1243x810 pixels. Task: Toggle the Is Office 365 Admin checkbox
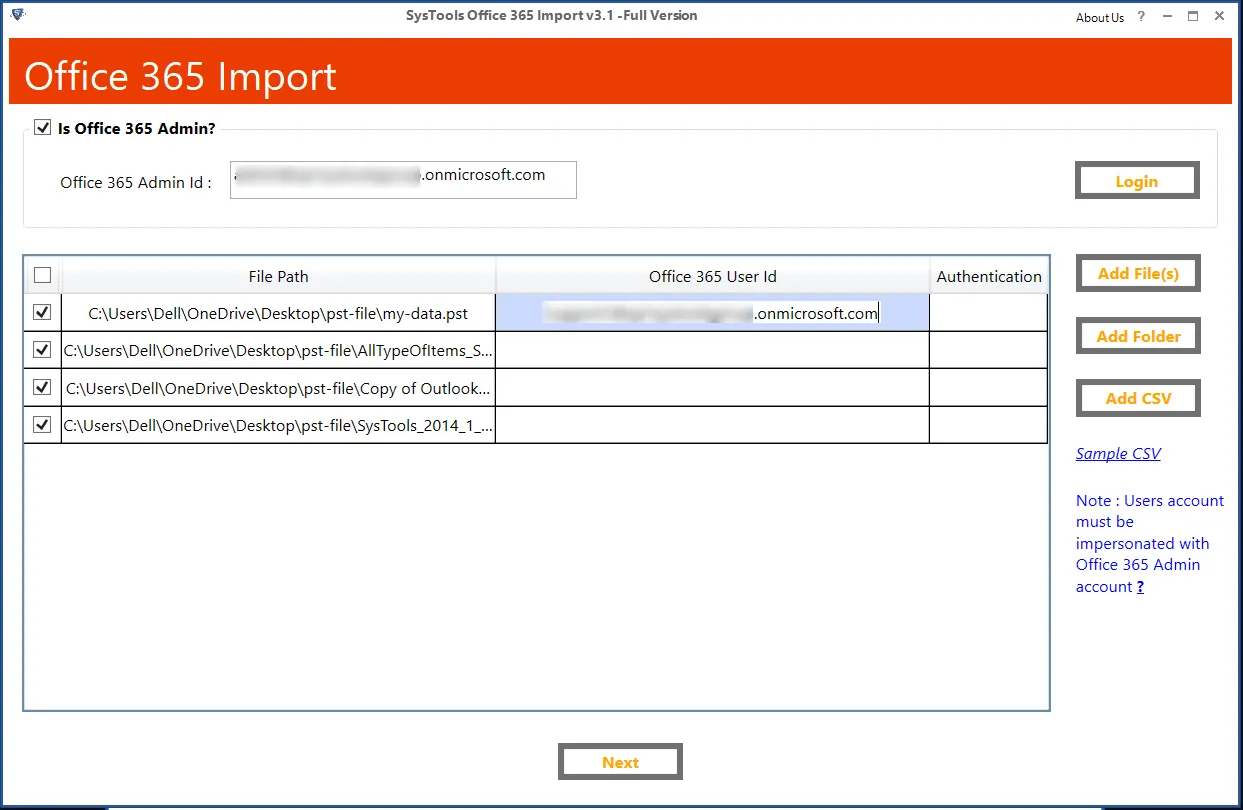coord(42,127)
